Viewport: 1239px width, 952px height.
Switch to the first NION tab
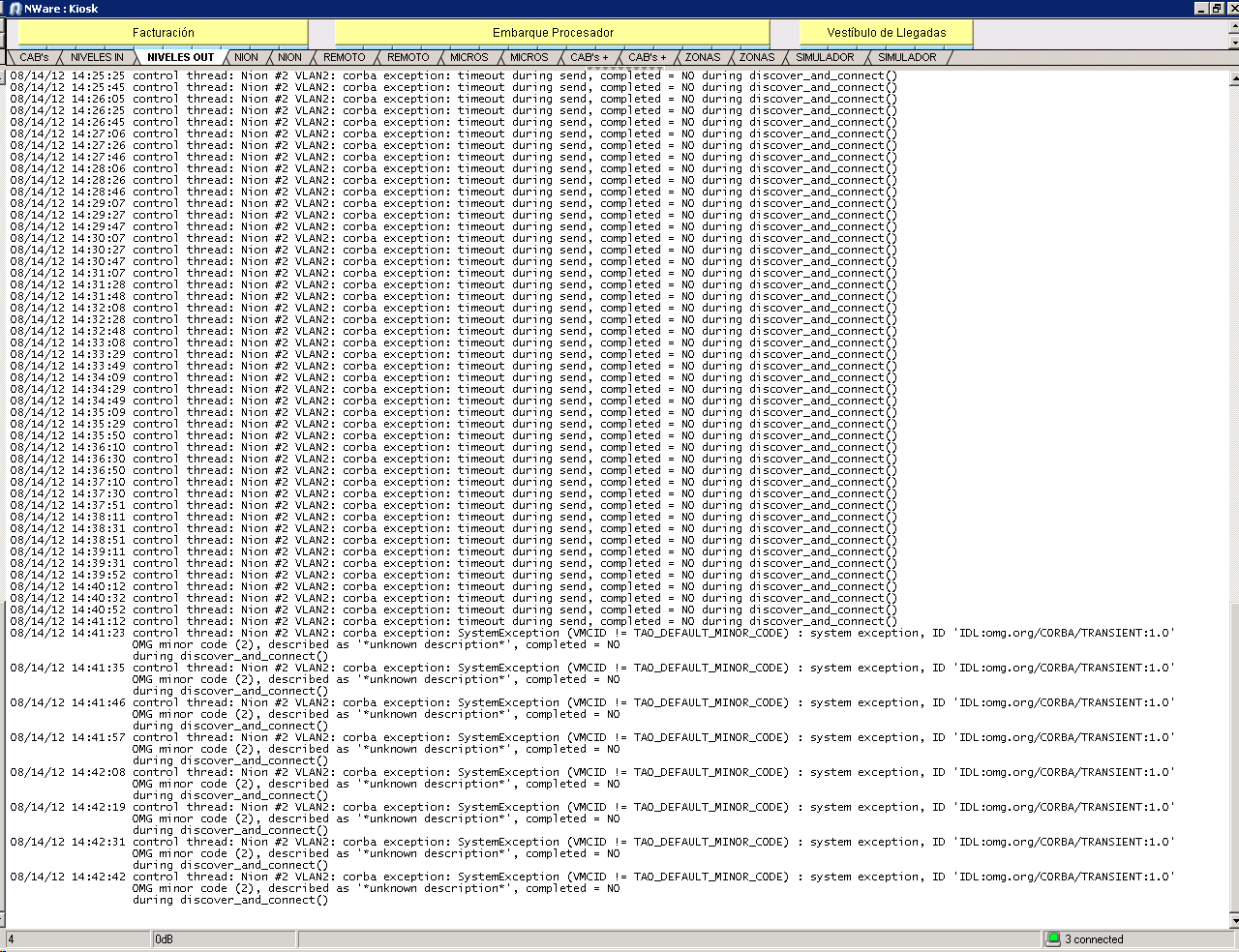[x=247, y=58]
